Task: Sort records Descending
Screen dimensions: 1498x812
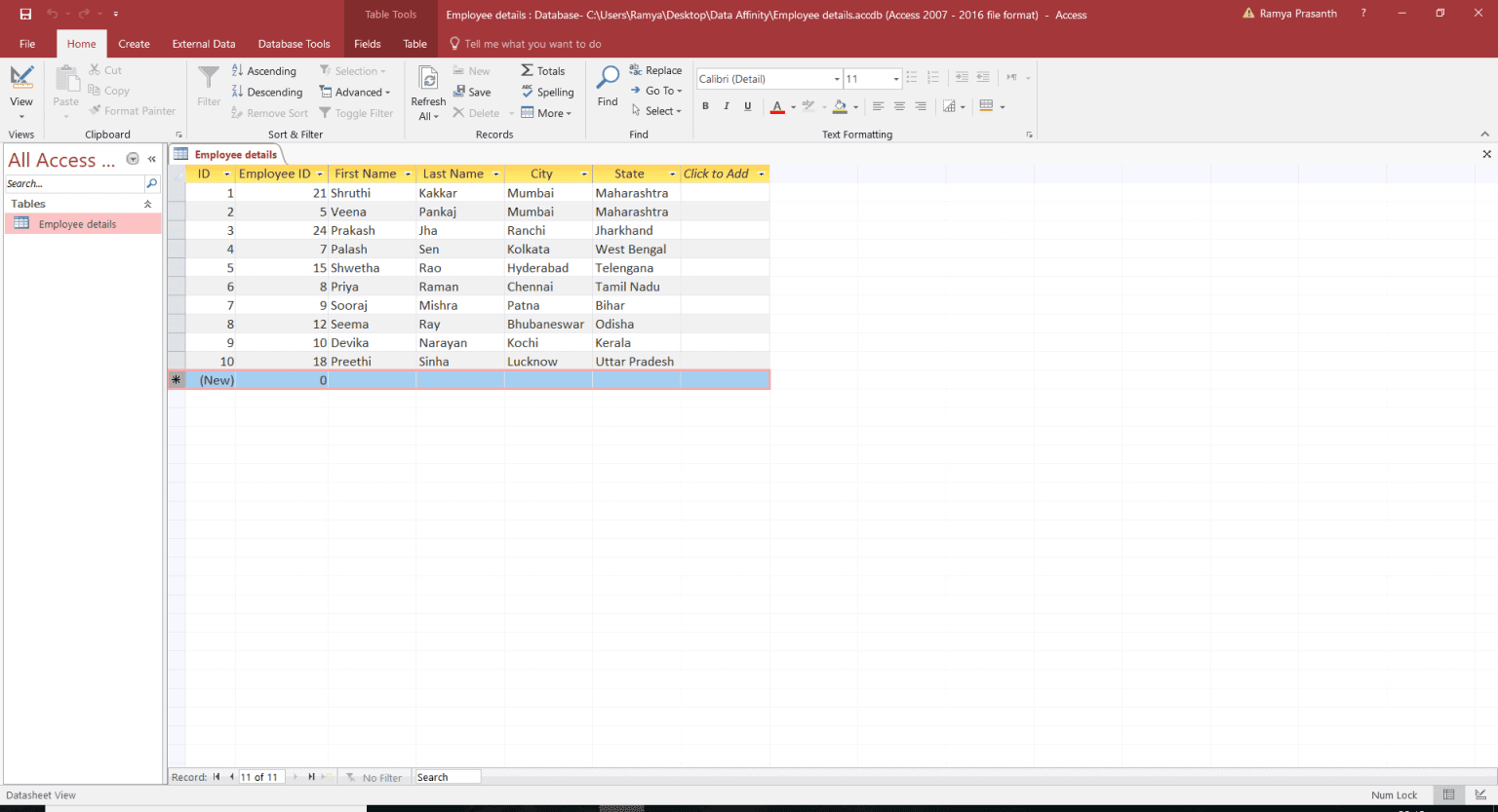Action: point(267,91)
